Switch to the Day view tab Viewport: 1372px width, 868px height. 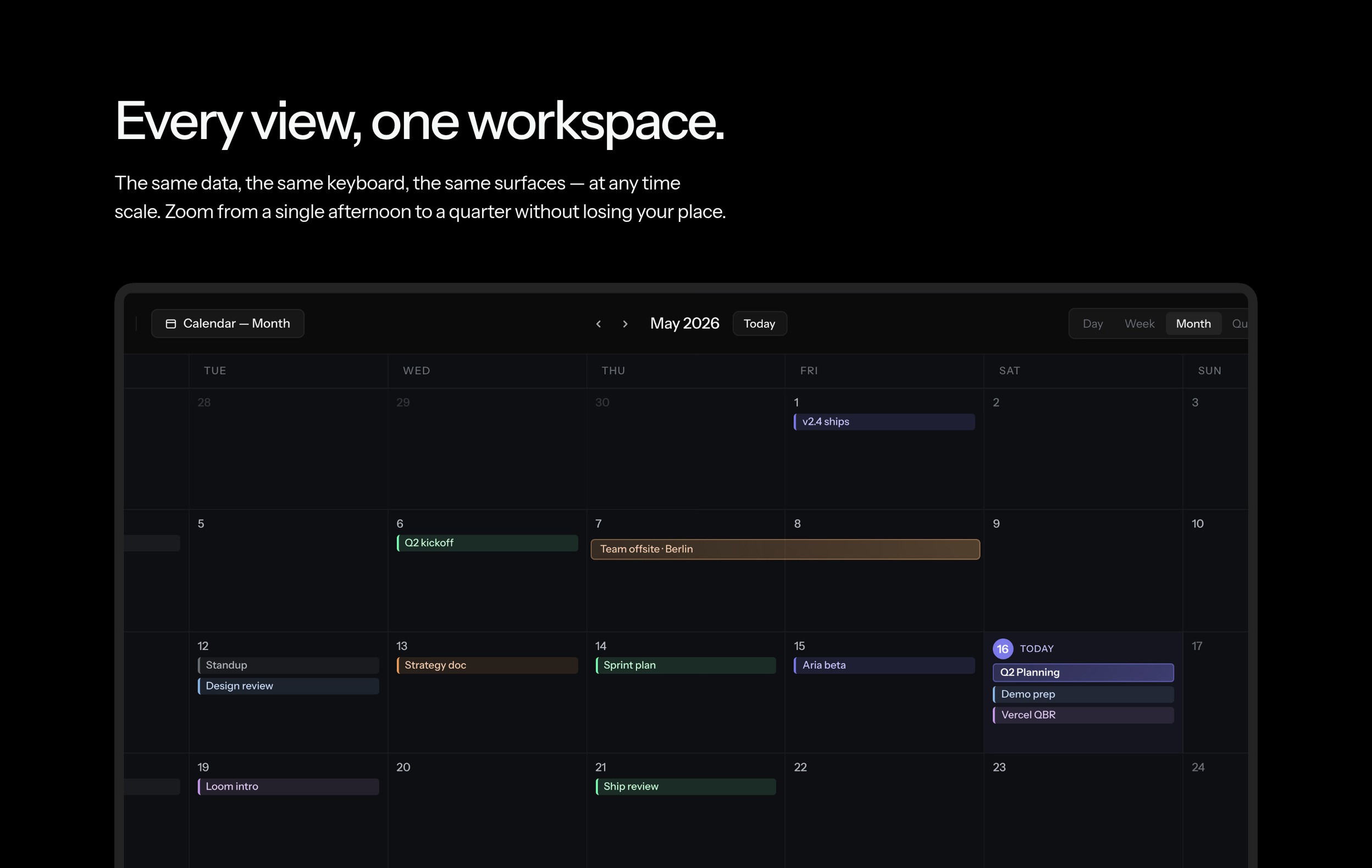(x=1092, y=324)
